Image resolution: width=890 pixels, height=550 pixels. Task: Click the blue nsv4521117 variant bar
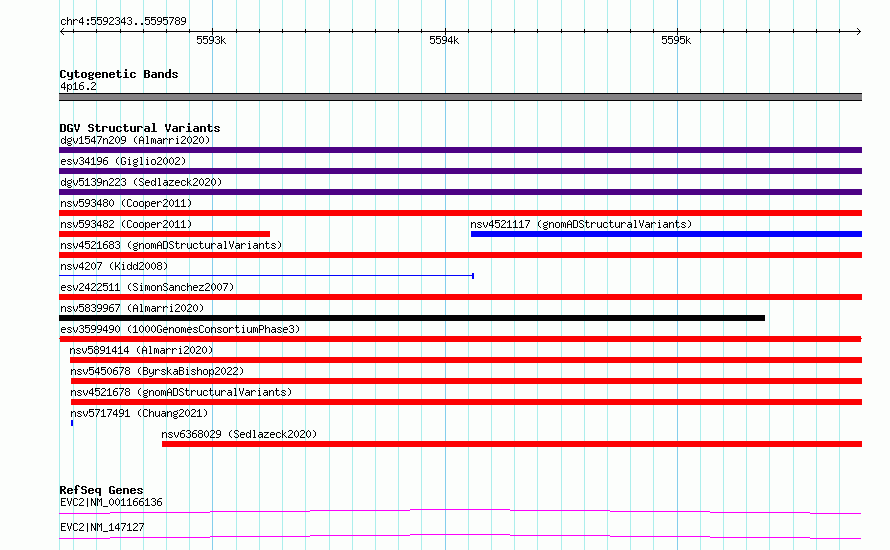(666, 234)
